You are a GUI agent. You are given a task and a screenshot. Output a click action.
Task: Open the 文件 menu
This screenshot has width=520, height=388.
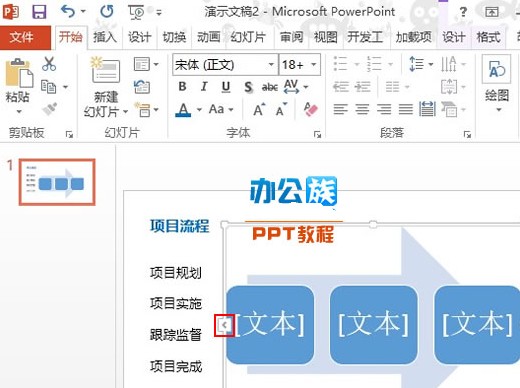(22, 37)
